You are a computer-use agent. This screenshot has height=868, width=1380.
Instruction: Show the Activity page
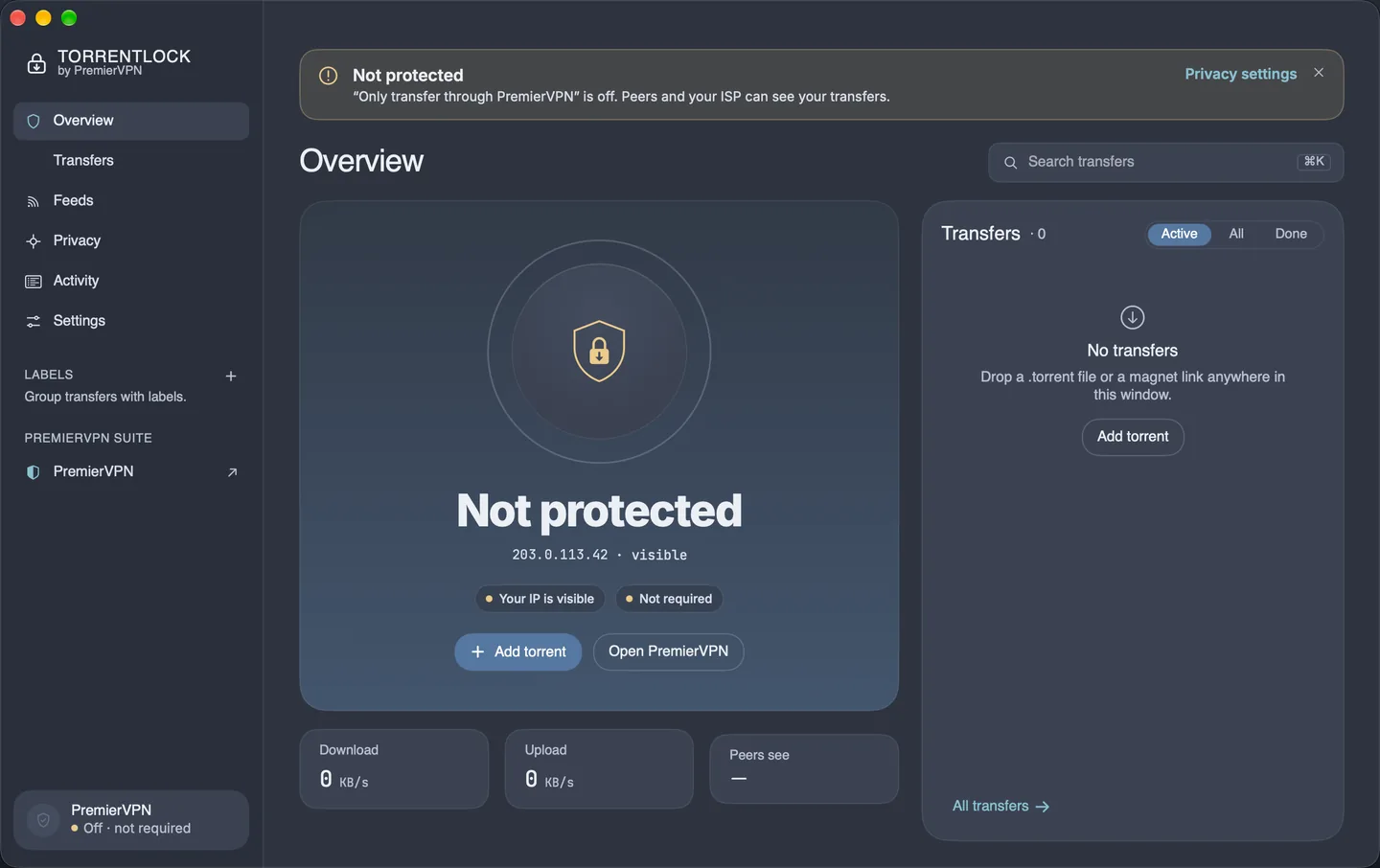pyautogui.click(x=131, y=282)
